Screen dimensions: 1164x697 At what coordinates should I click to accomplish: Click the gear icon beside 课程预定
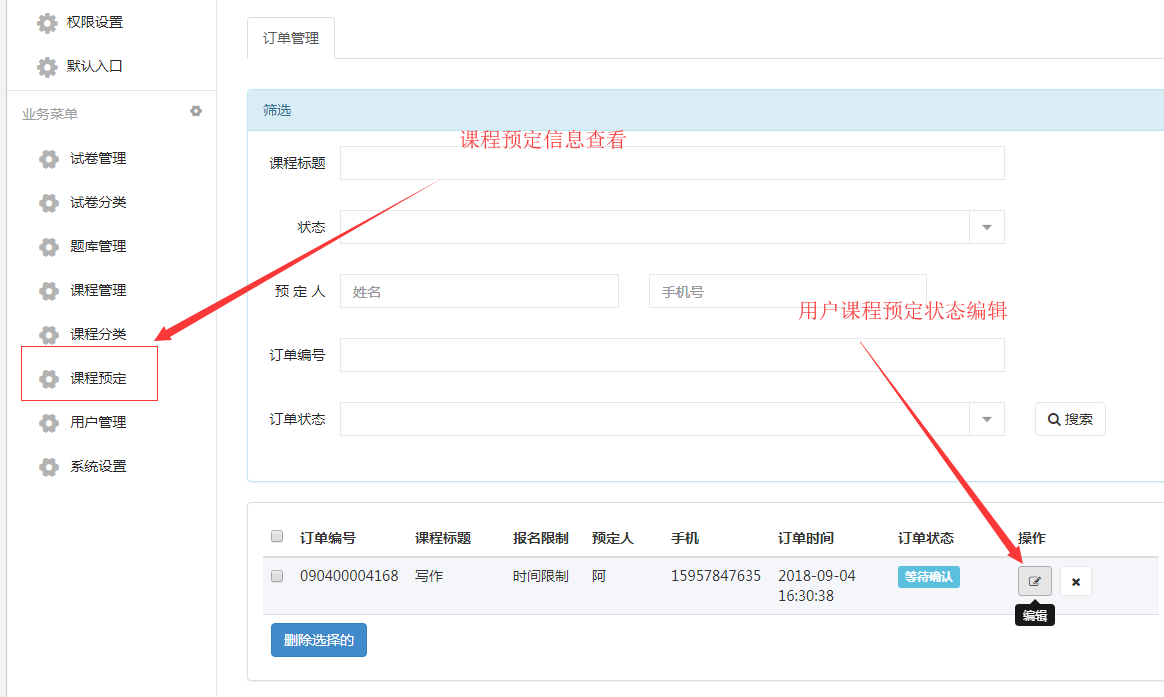49,379
